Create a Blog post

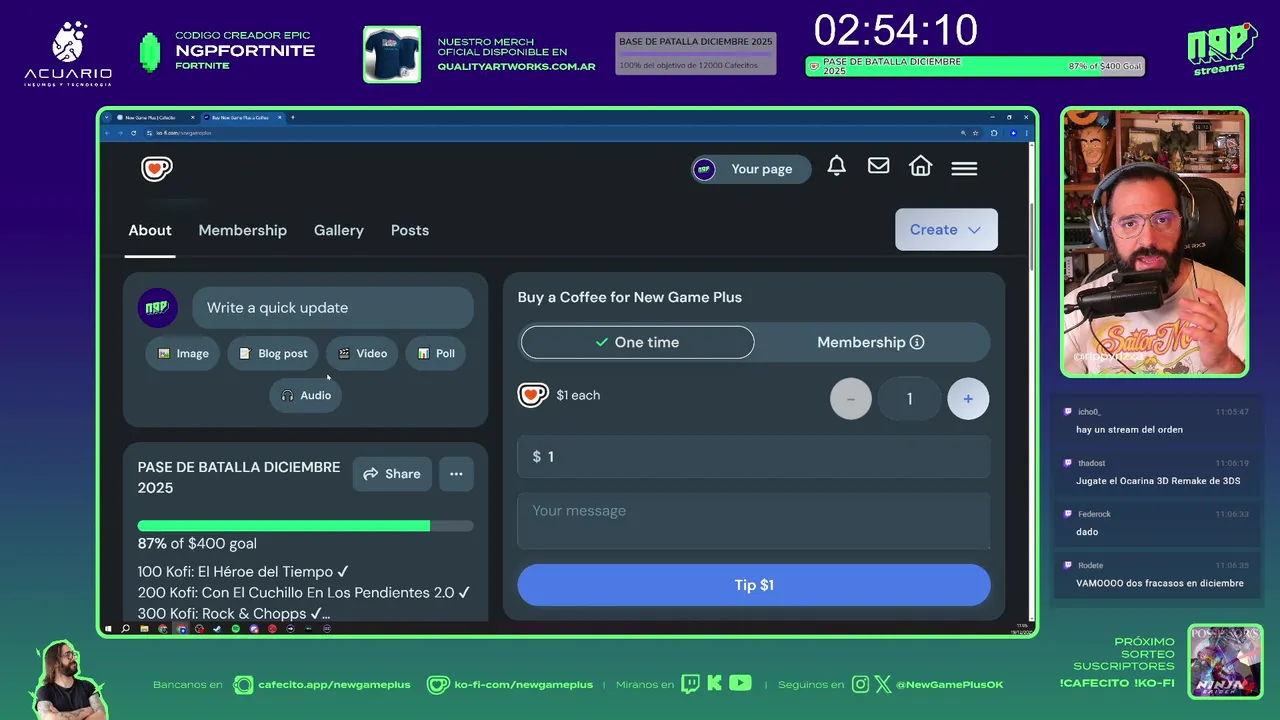(x=273, y=353)
